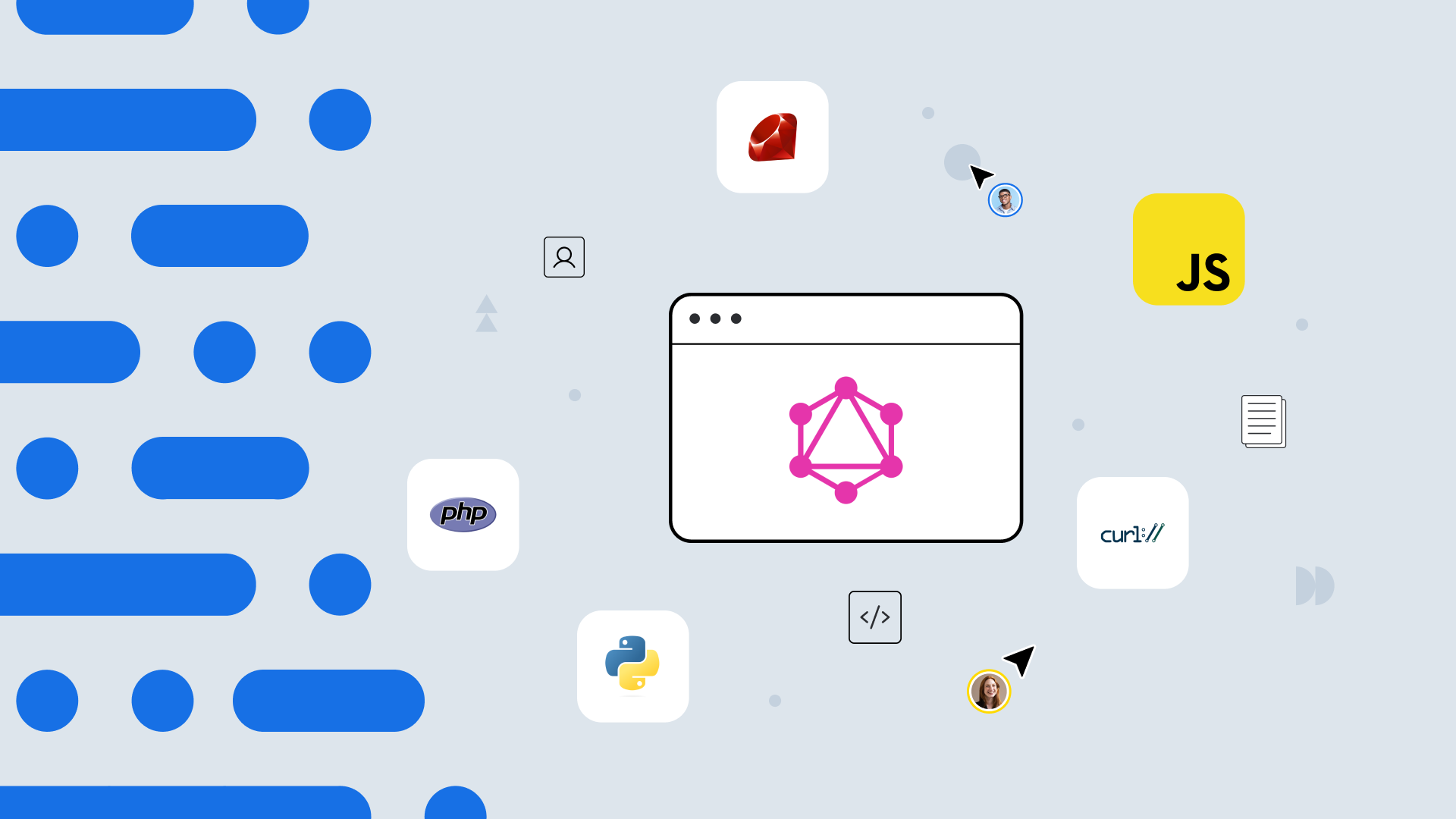
Task: Open the document text file icon
Action: pos(1261,420)
